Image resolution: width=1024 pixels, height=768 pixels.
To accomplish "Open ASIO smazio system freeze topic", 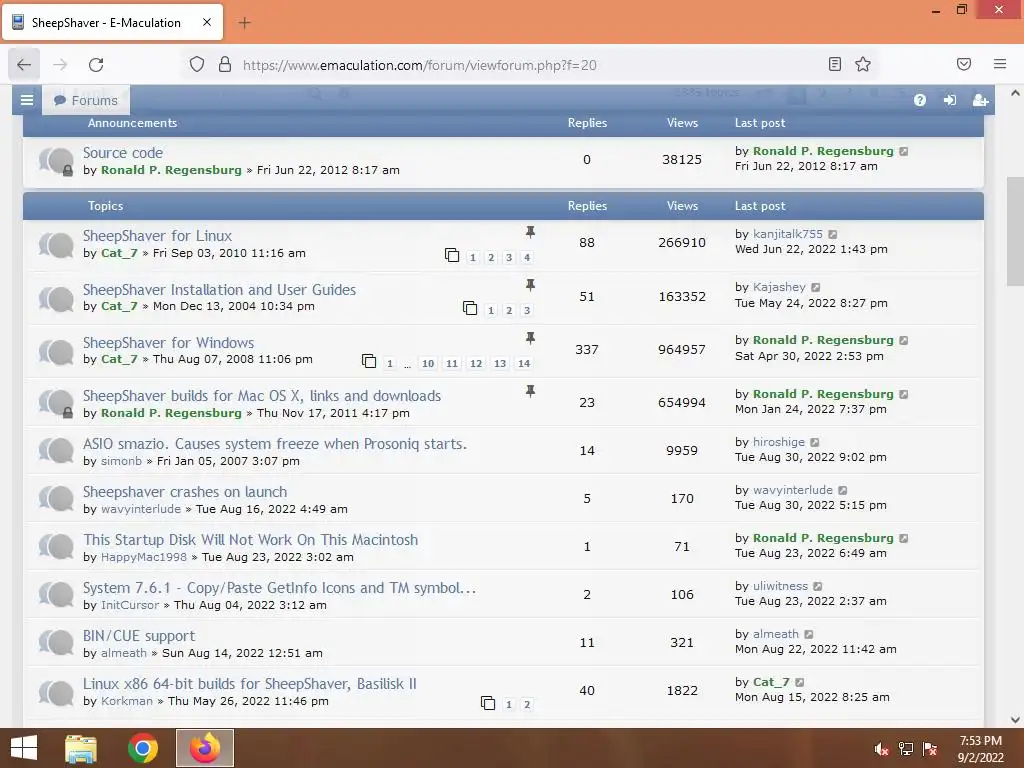I will [275, 444].
